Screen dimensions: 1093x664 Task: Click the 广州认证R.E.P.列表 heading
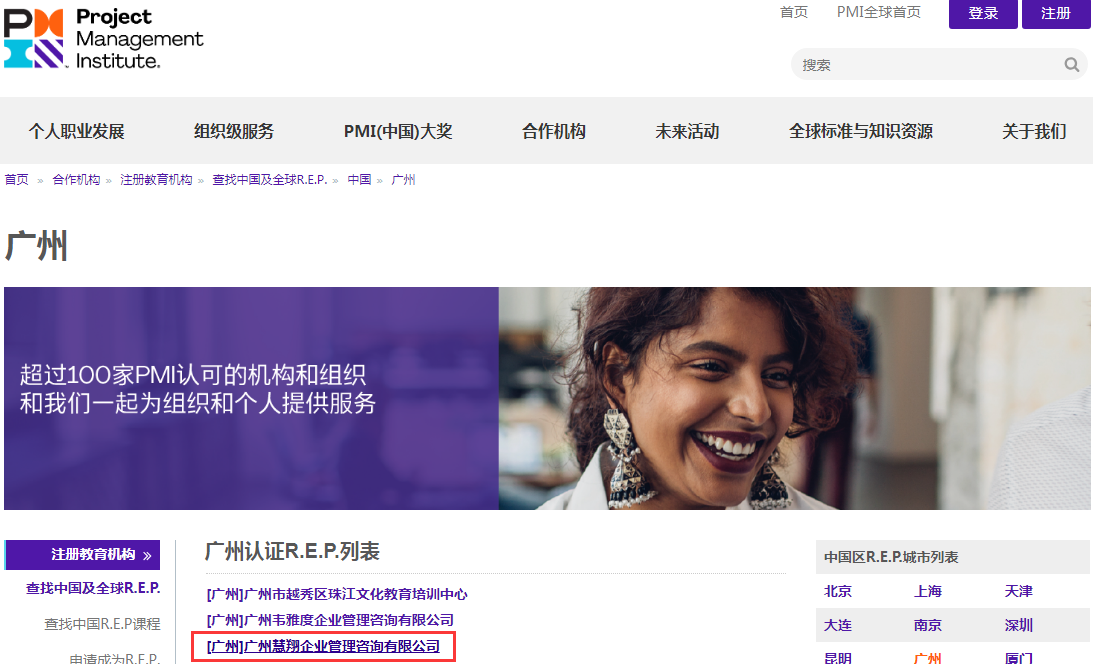click(x=292, y=551)
